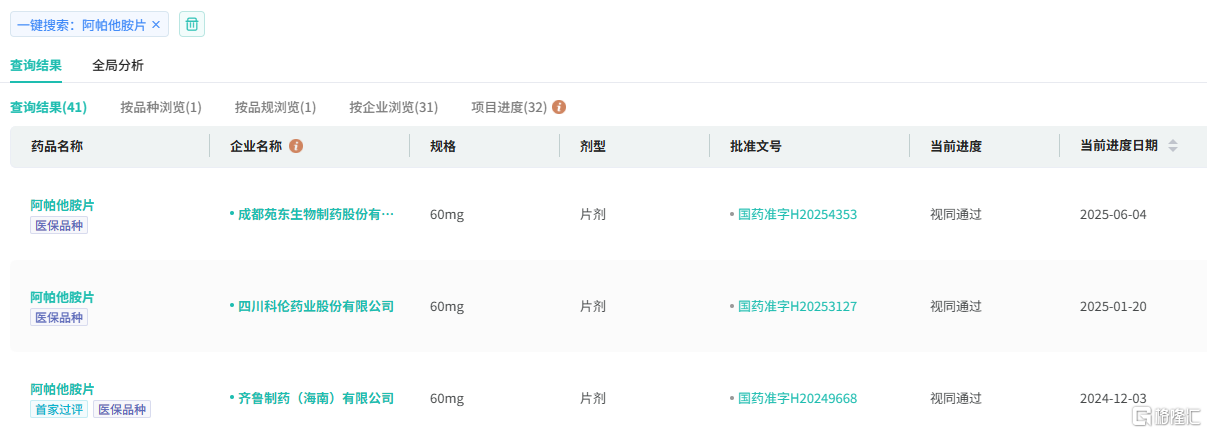The height and width of the screenshot is (433, 1207).
Task: Open 阿帕他胺片 in the 齐鲁制药 row
Action: click(x=62, y=389)
